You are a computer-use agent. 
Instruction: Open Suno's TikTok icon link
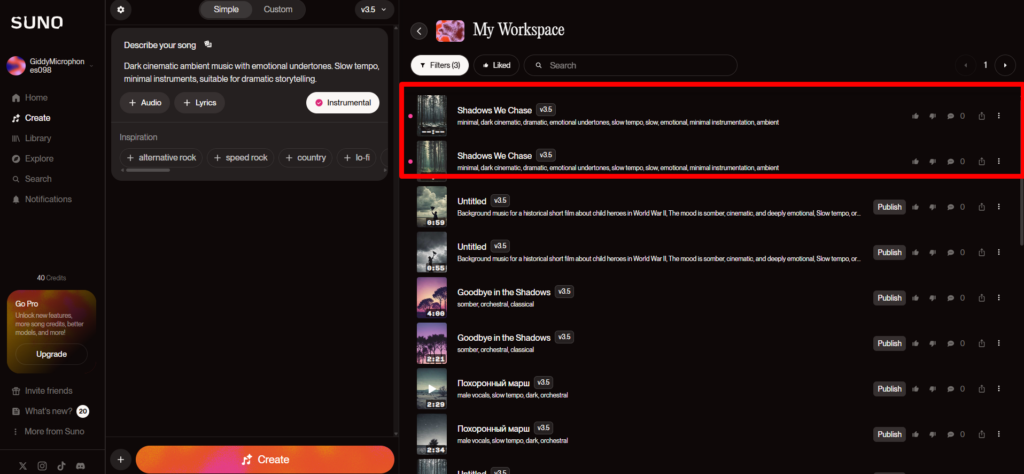(61, 466)
